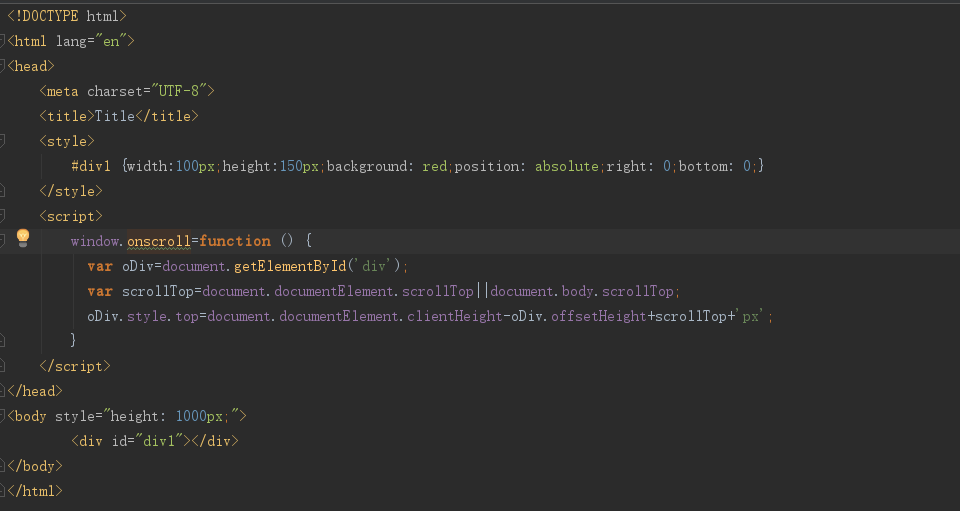The image size is (960, 511).
Task: Click the closing </head> tag
Action: (x=35, y=391)
